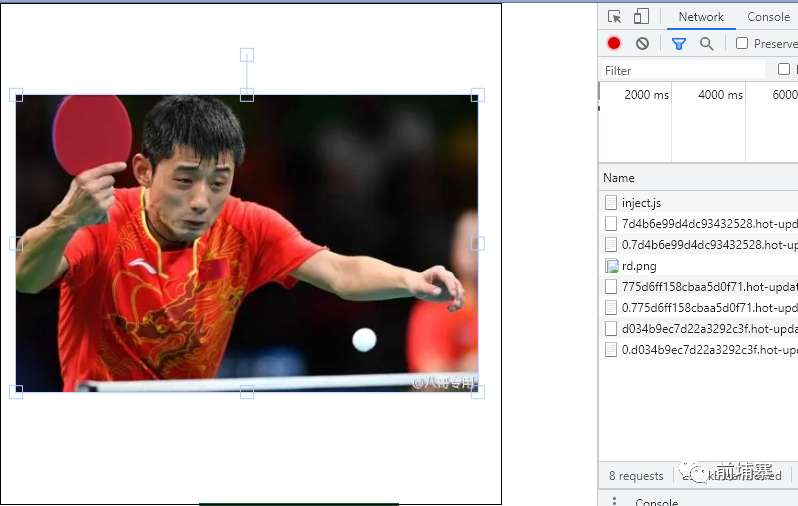The image size is (798, 506).
Task: Toggle the device toolbar icon
Action: coord(641,16)
